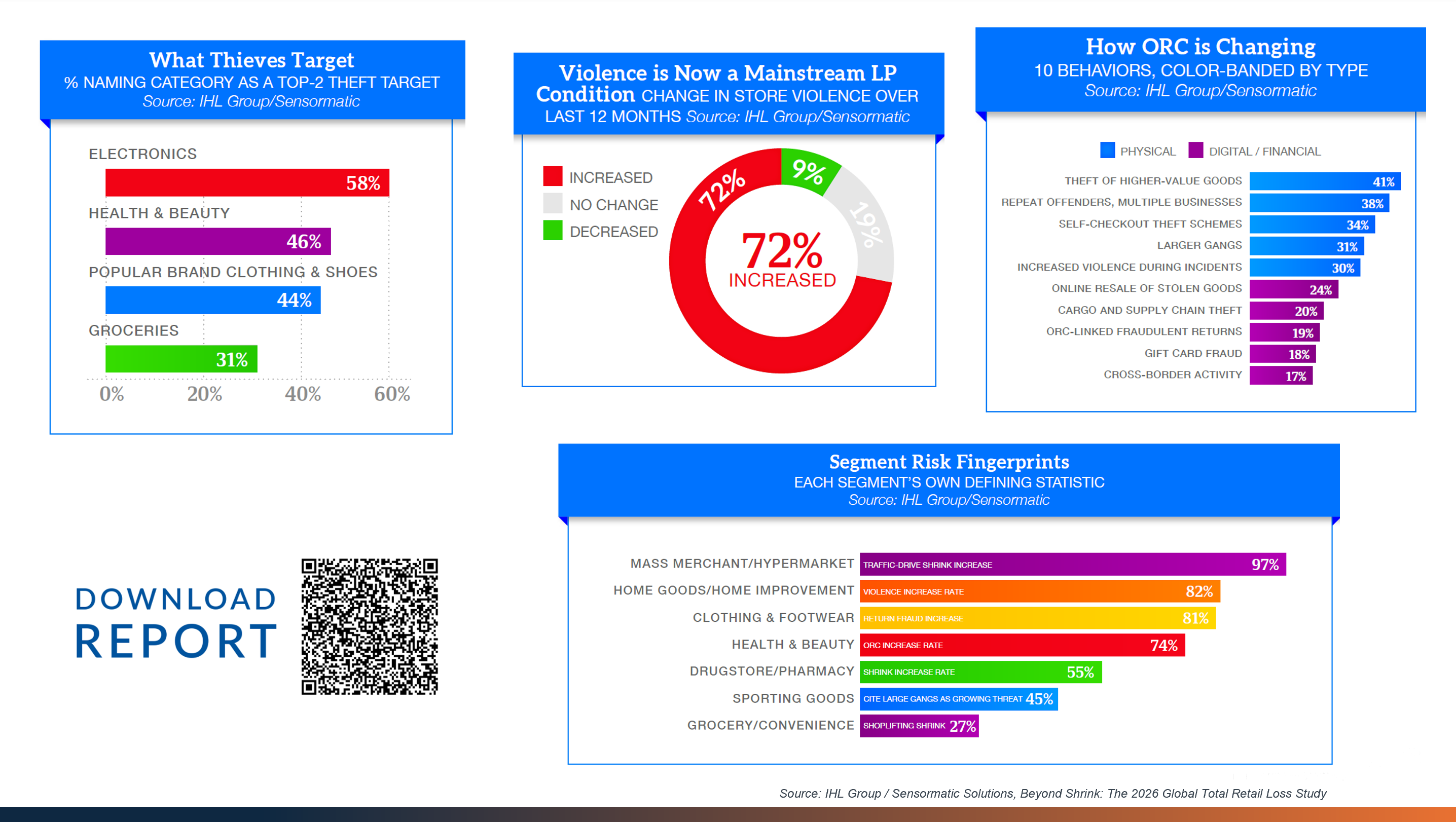This screenshot has height=822, width=1456.
Task: Click the 72% INCREASED center label
Action: click(782, 260)
